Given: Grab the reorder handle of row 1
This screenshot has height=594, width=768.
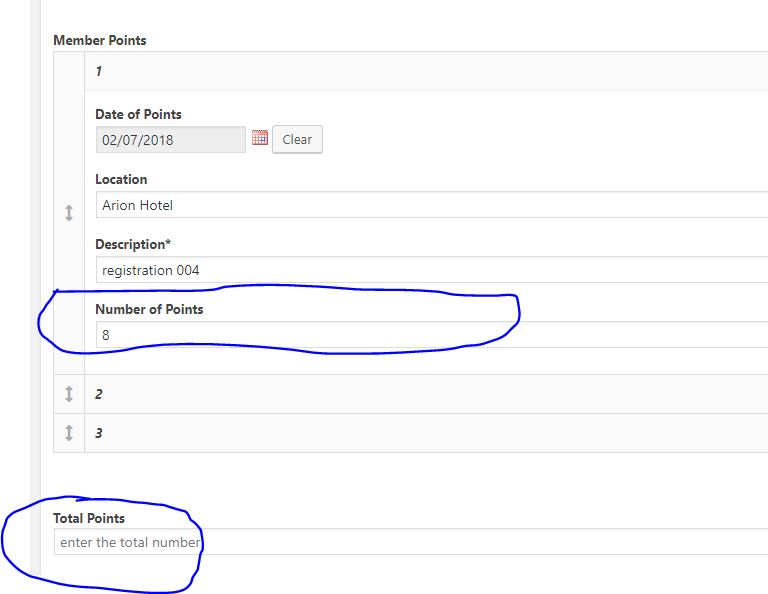Looking at the screenshot, I should pos(69,213).
